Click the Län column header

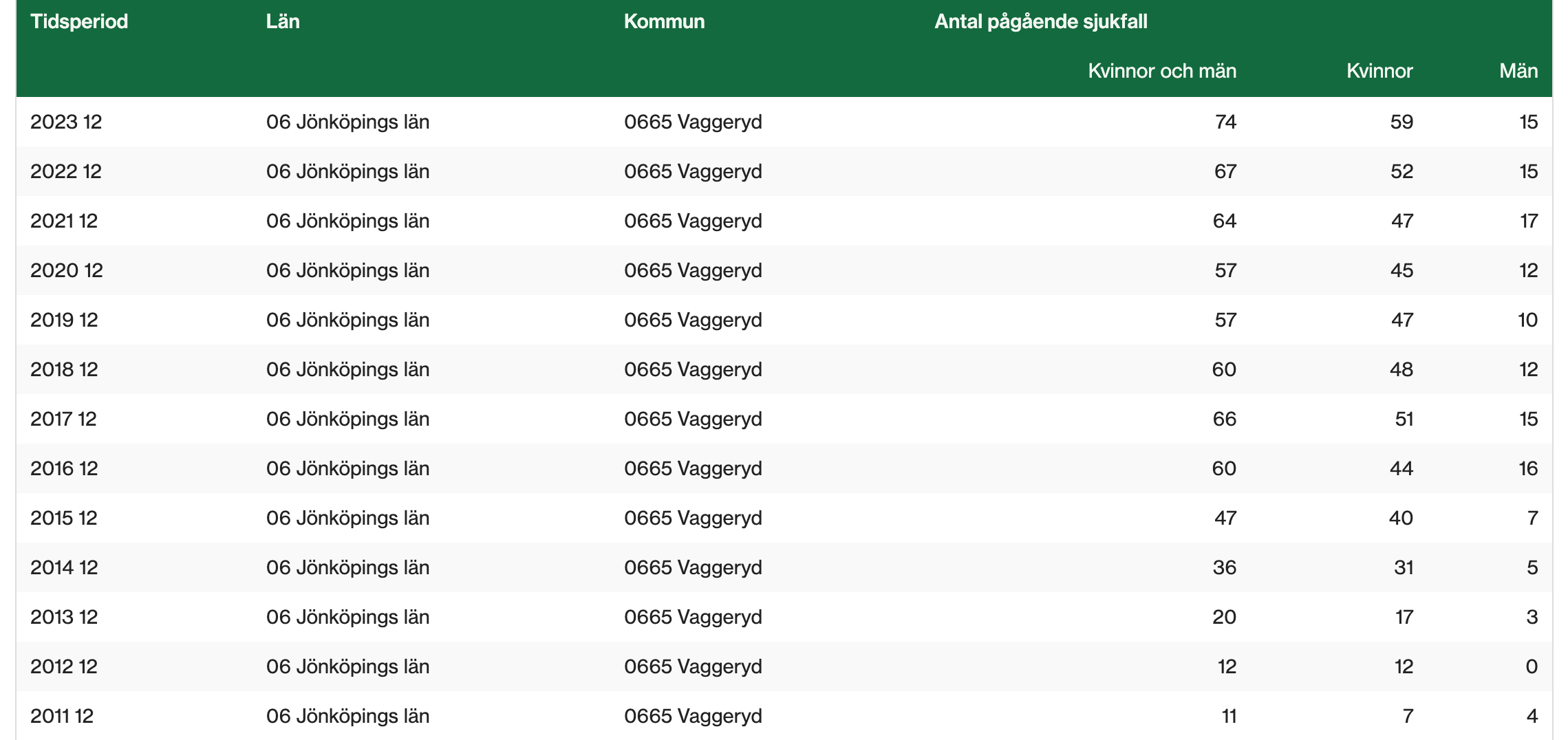[x=283, y=21]
